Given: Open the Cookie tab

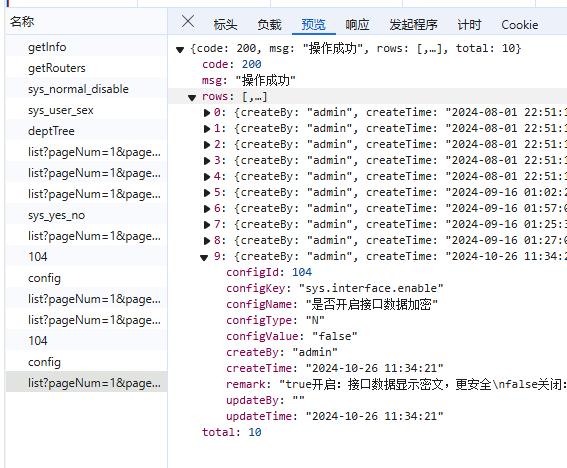Looking at the screenshot, I should click(x=520, y=25).
